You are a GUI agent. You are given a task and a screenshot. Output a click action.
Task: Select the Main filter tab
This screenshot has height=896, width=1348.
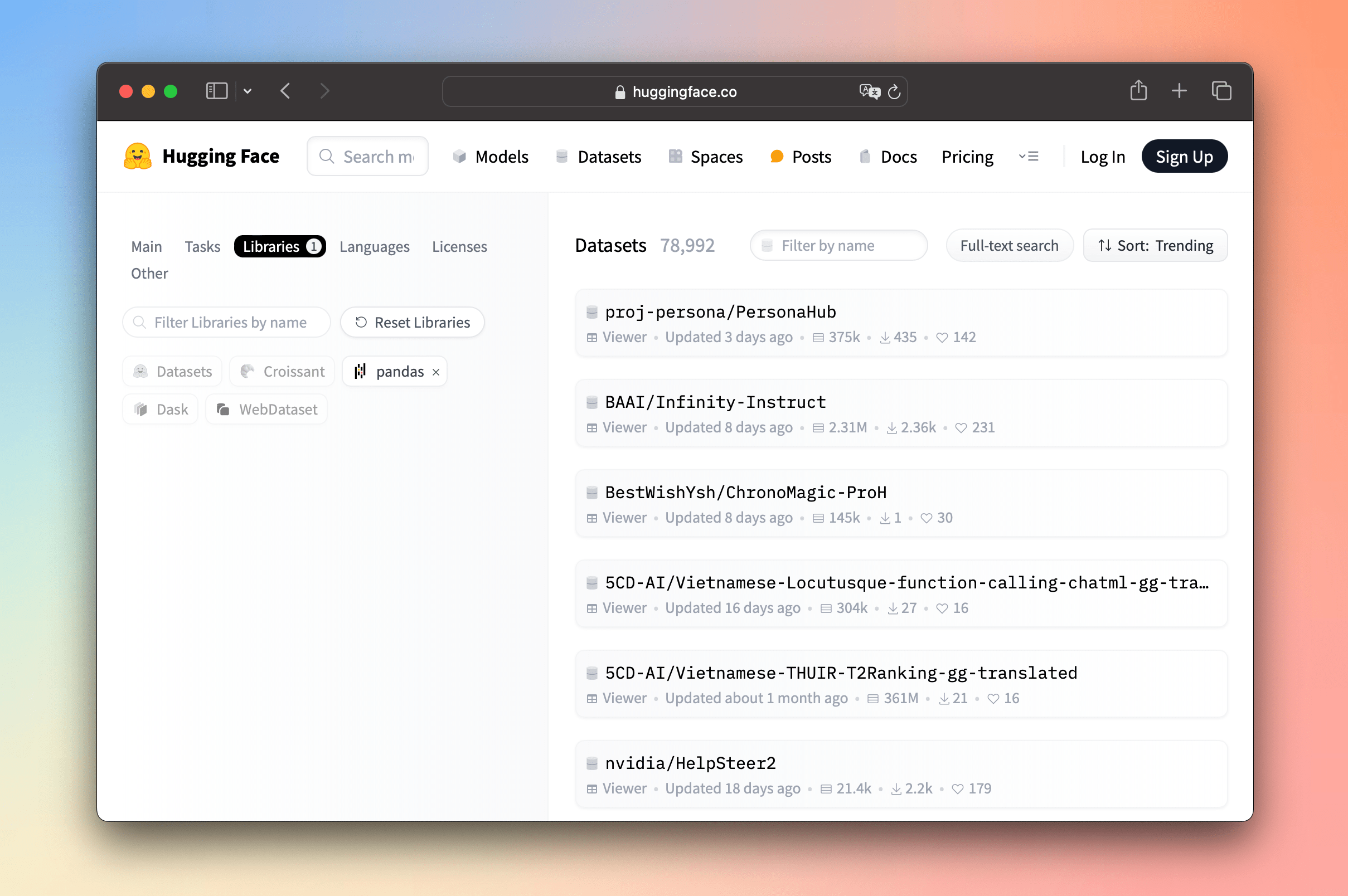[145, 245]
